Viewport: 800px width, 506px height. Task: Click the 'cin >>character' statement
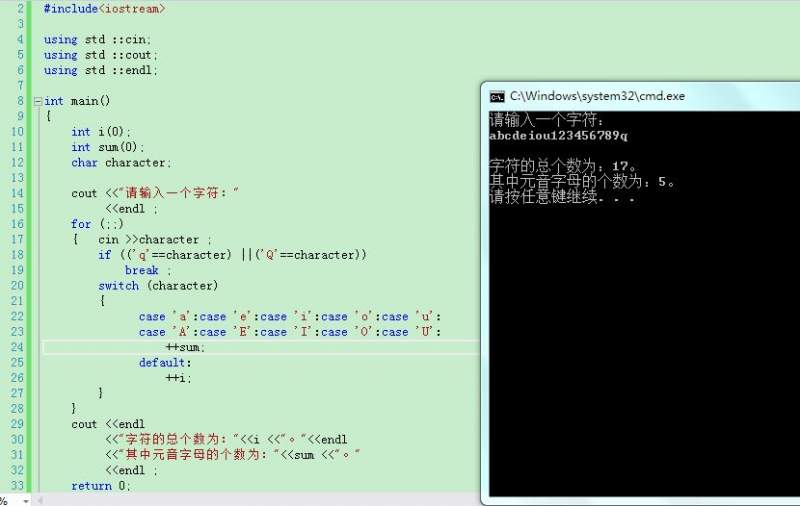point(155,240)
